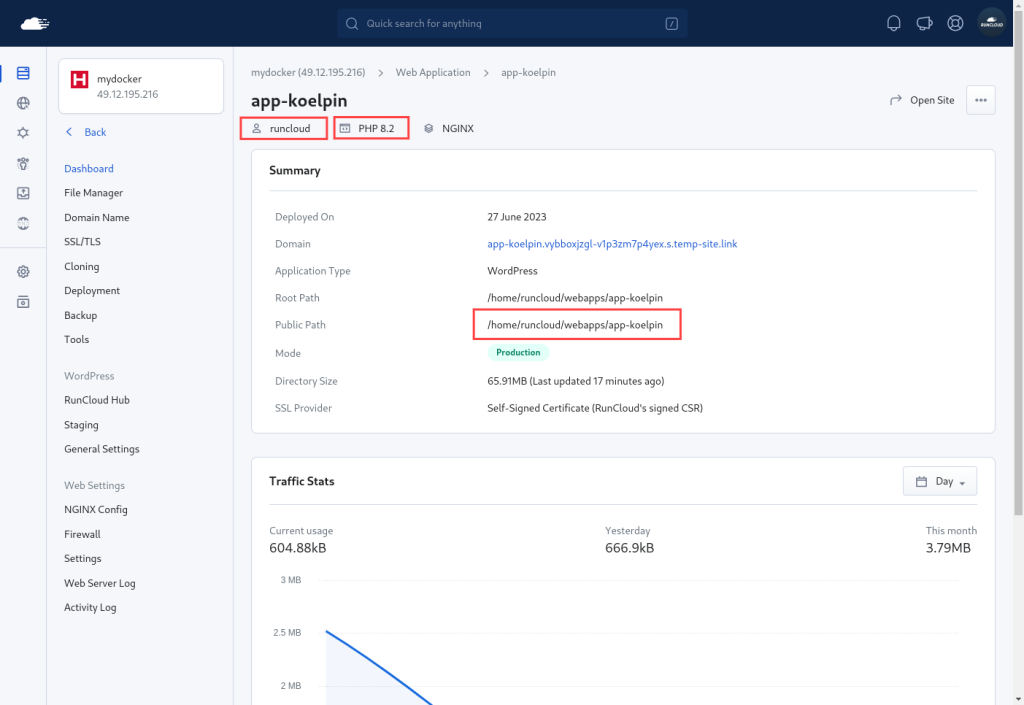This screenshot has width=1024, height=705.
Task: Click the 3.79MB this month value
Action: point(948,548)
